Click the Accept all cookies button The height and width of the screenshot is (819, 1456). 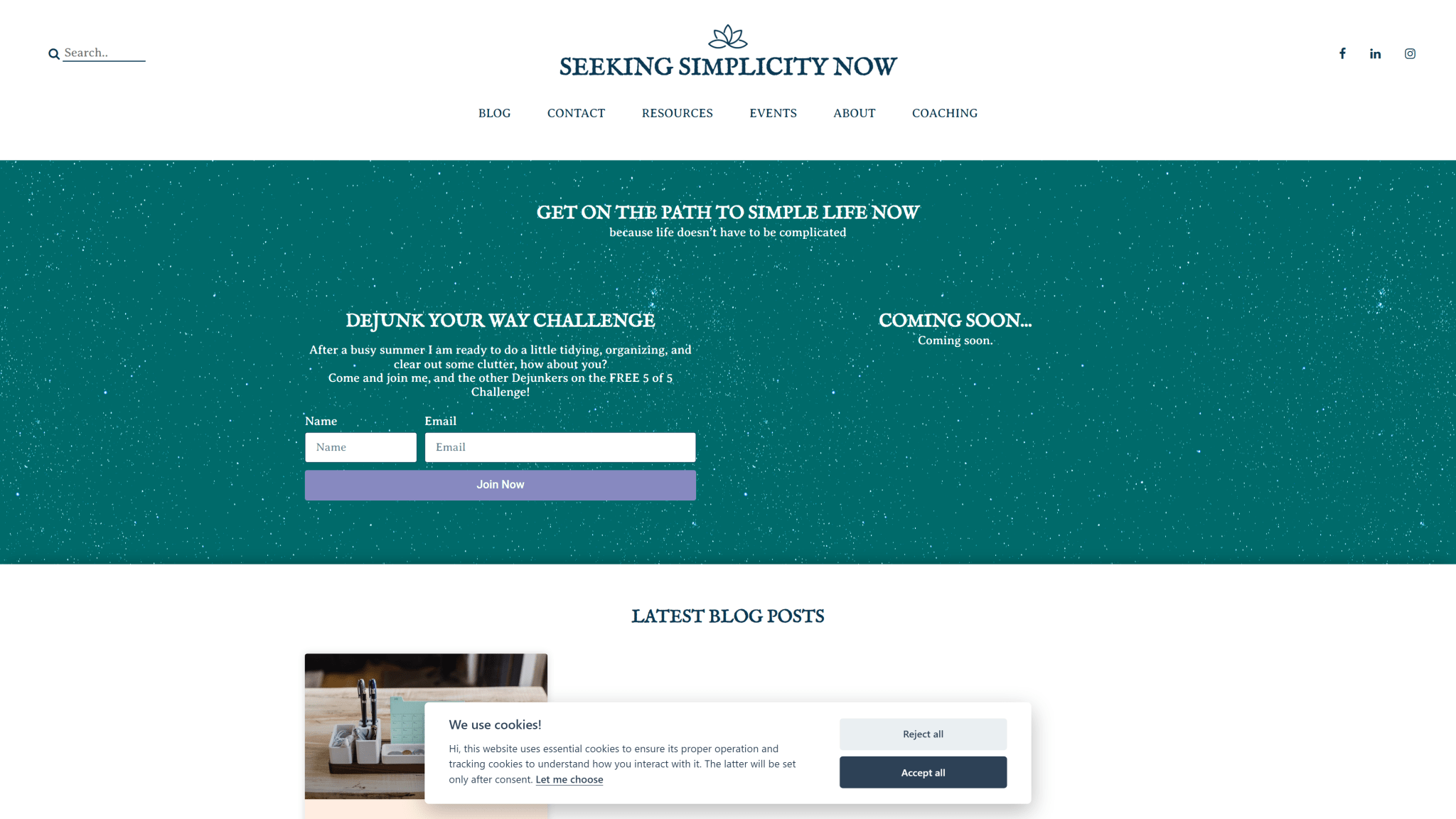923,771
